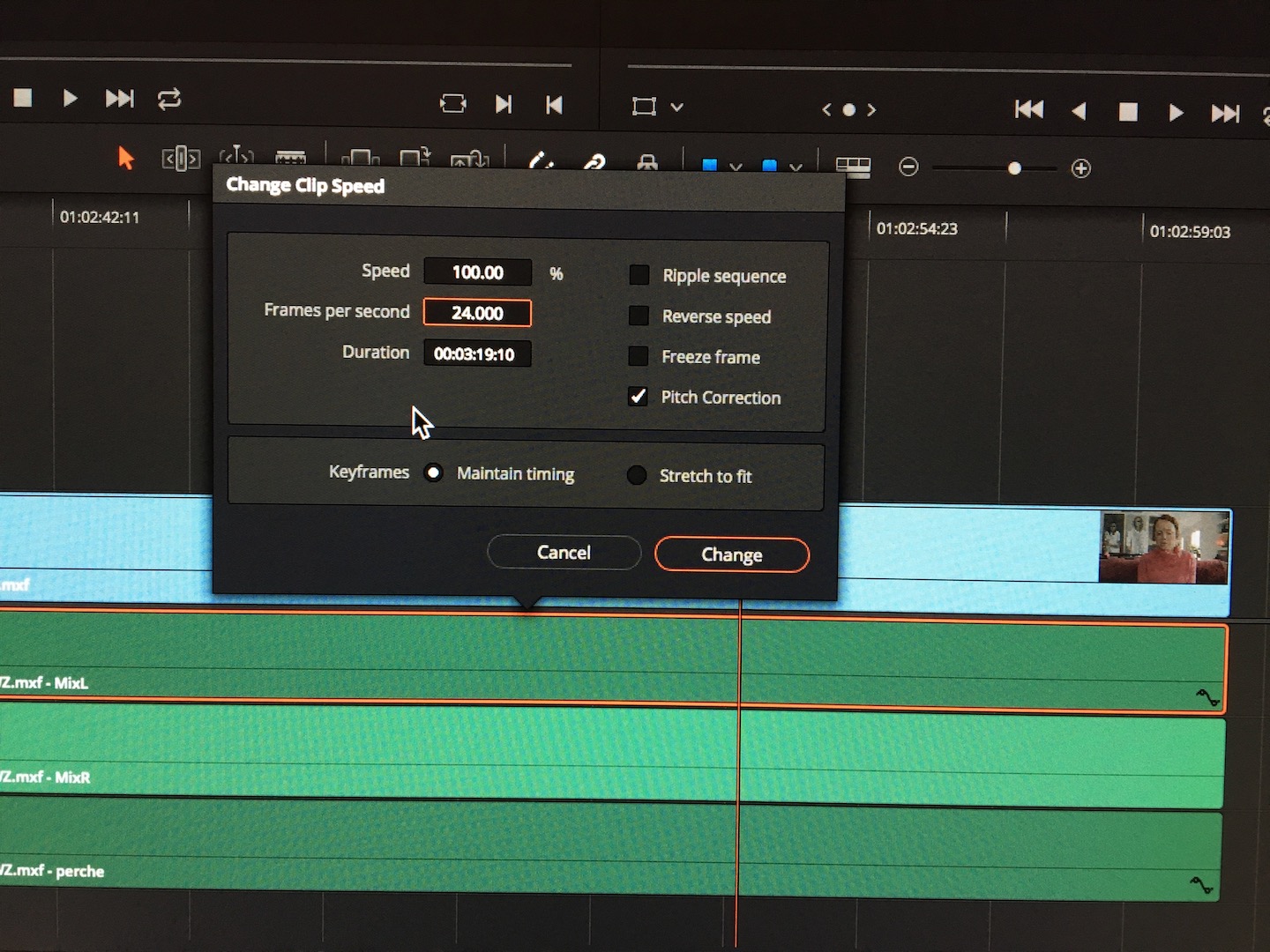Image resolution: width=1270 pixels, height=952 pixels.
Task: Click the curve icon on MixL clip
Action: pos(1207,698)
